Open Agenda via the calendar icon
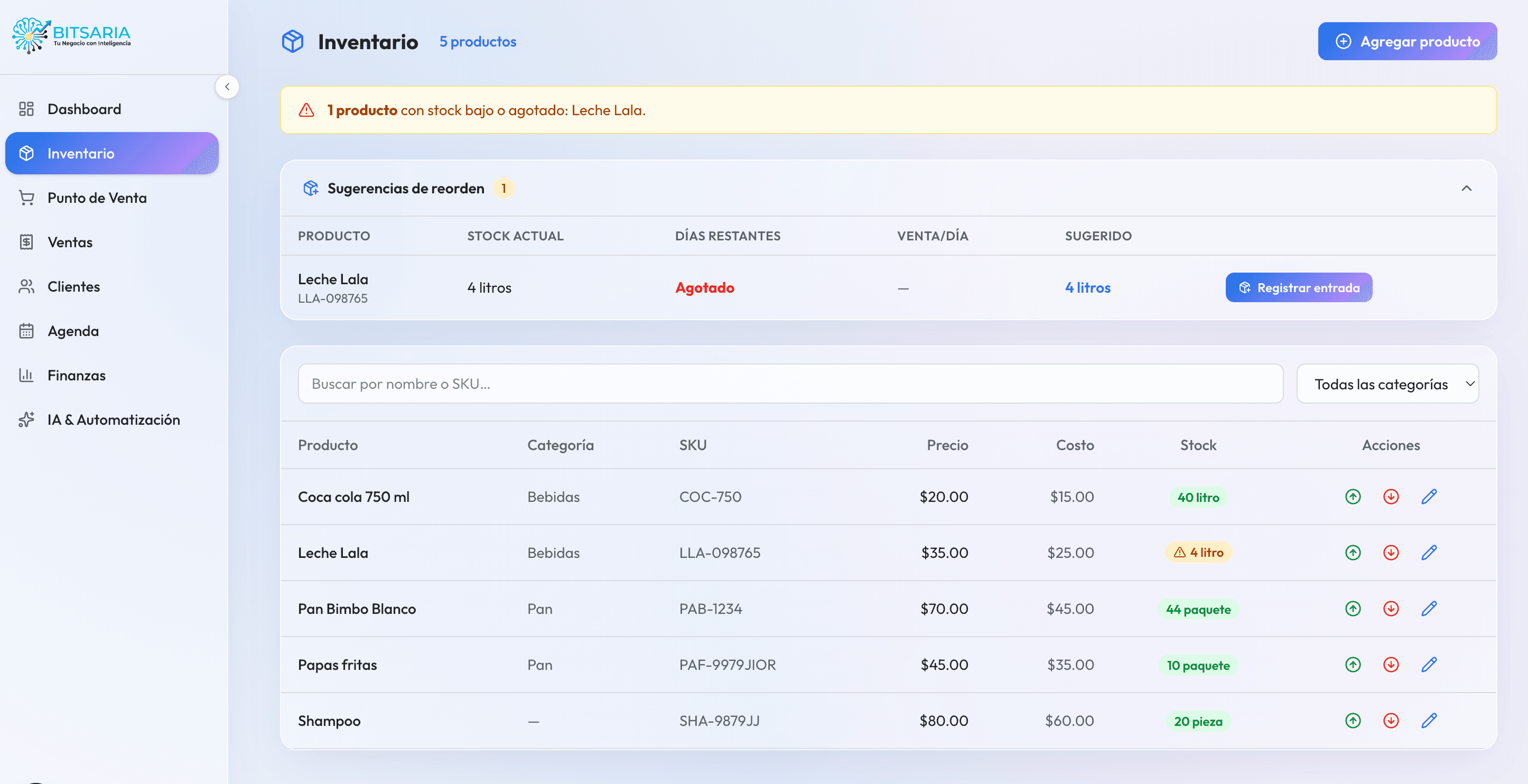The height and width of the screenshot is (784, 1528). pyautogui.click(x=26, y=330)
